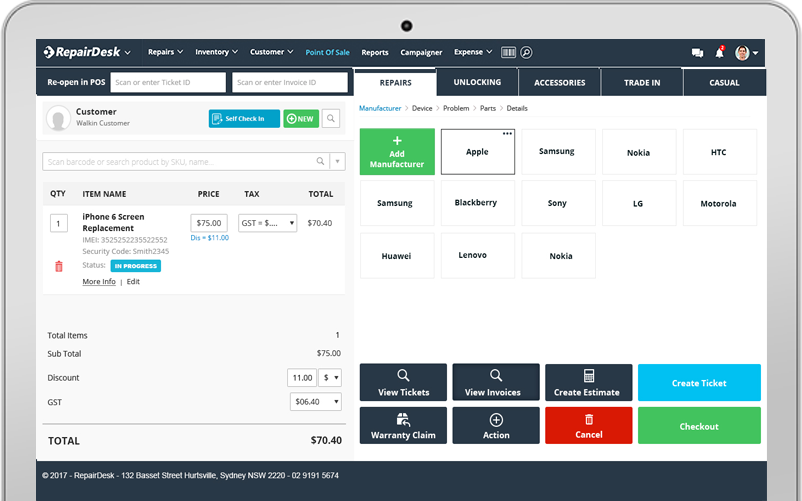Click the Action button
The image size is (802, 501).
coord(496,425)
